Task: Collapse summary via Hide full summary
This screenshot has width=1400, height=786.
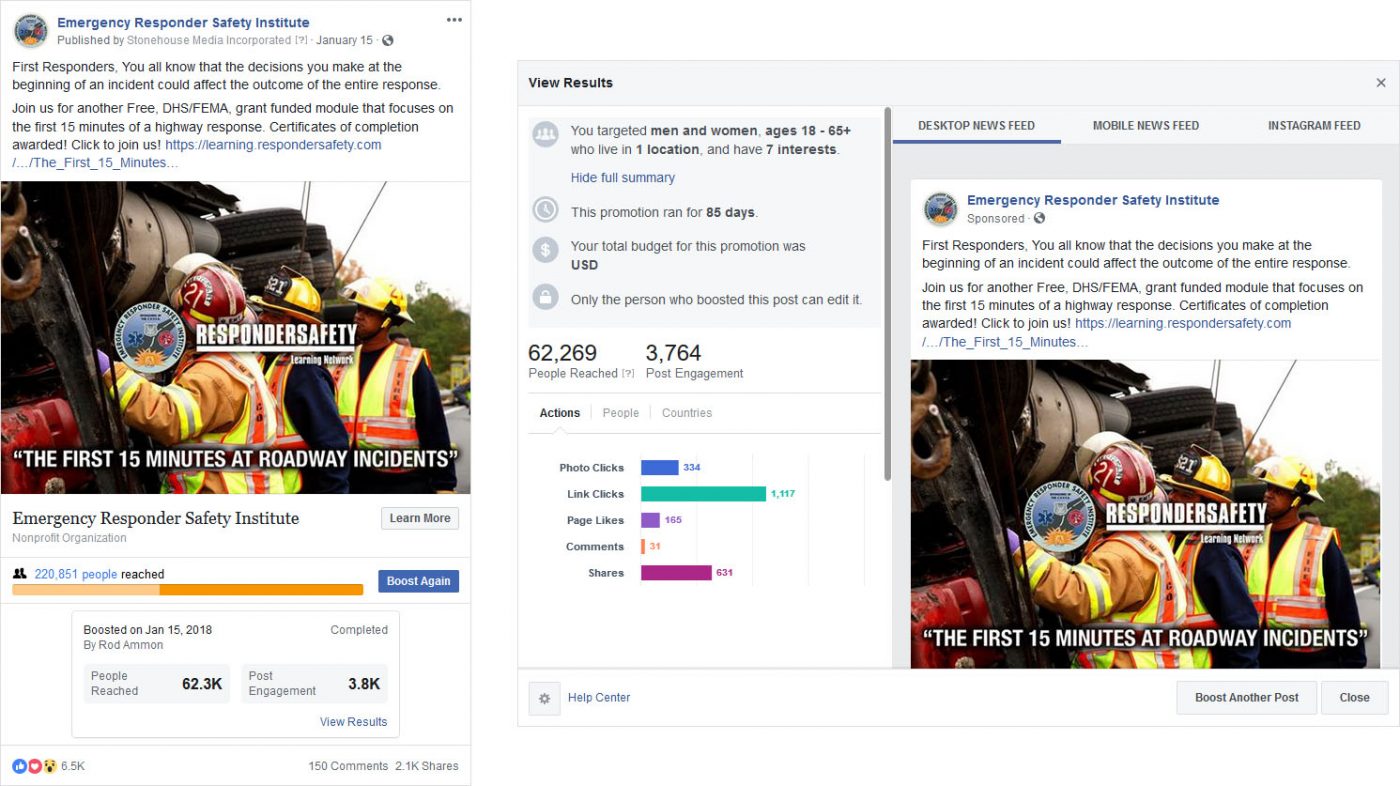Action: 622,178
